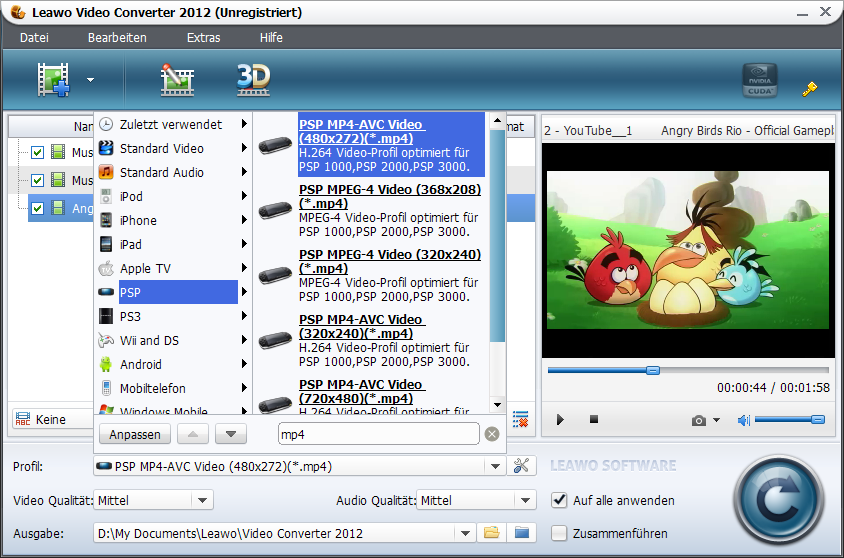This screenshot has height=558, width=844.
Task: Open output folder blue icon
Action: [x=522, y=533]
